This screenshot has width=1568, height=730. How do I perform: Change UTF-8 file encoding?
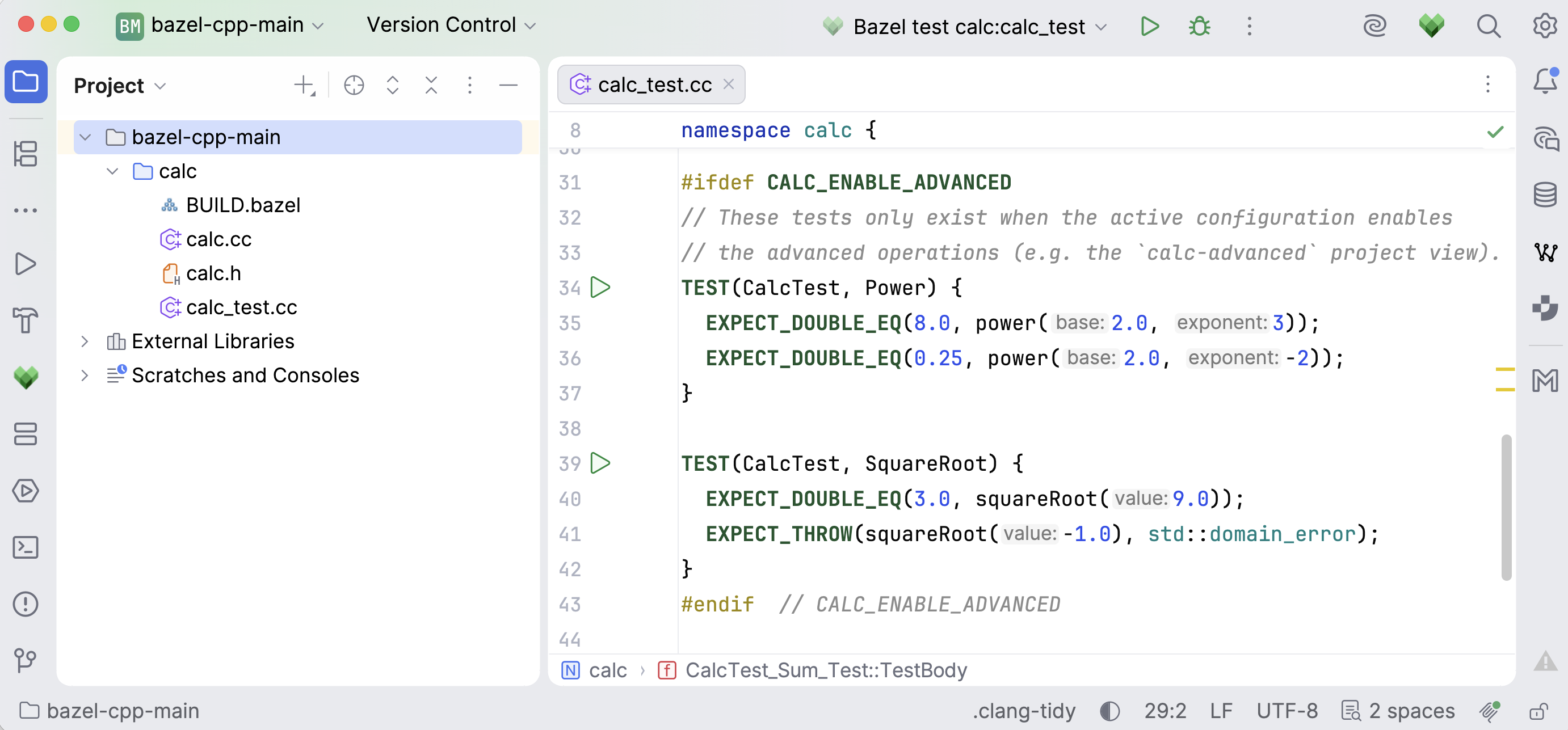click(x=1287, y=711)
